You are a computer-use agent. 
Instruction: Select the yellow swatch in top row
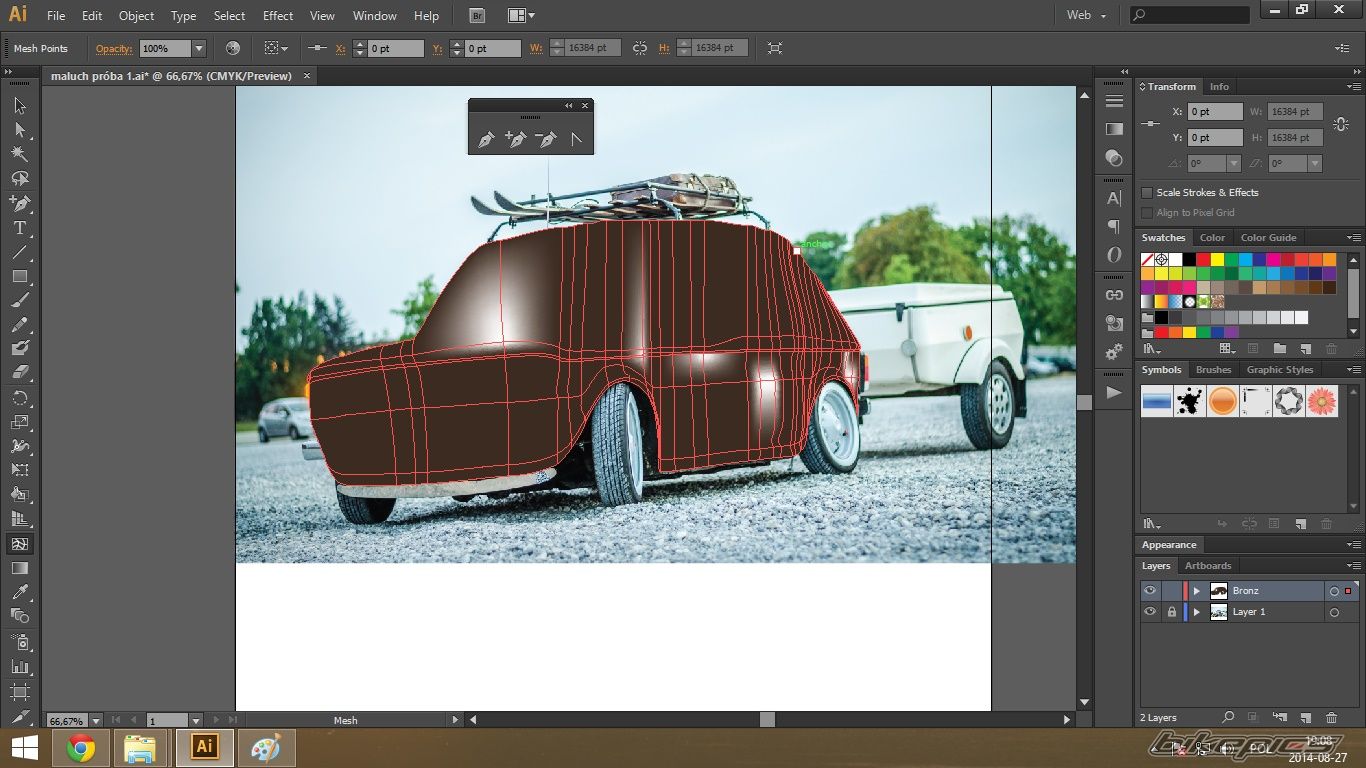point(1217,260)
